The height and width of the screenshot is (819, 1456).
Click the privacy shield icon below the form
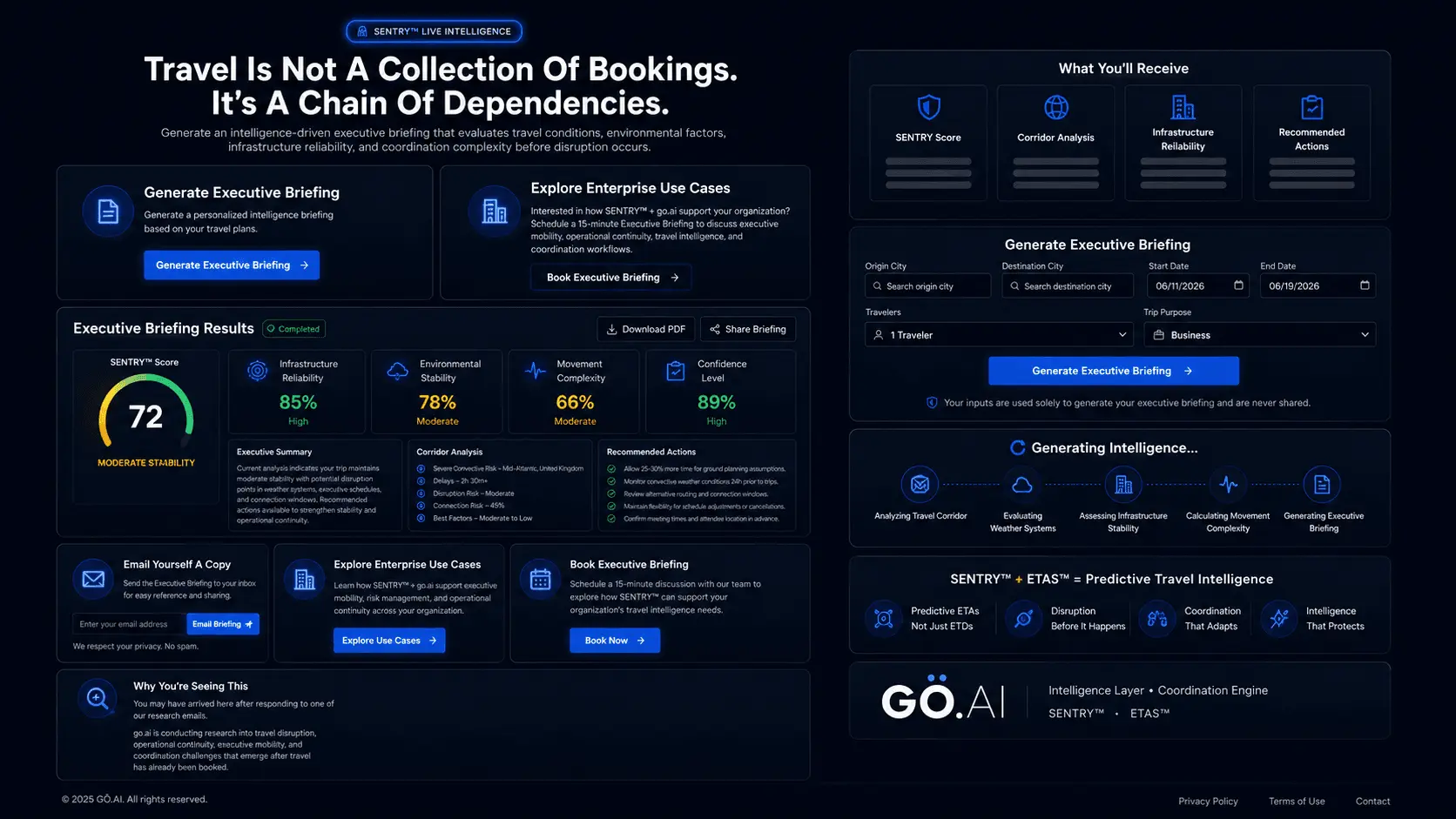coord(932,403)
